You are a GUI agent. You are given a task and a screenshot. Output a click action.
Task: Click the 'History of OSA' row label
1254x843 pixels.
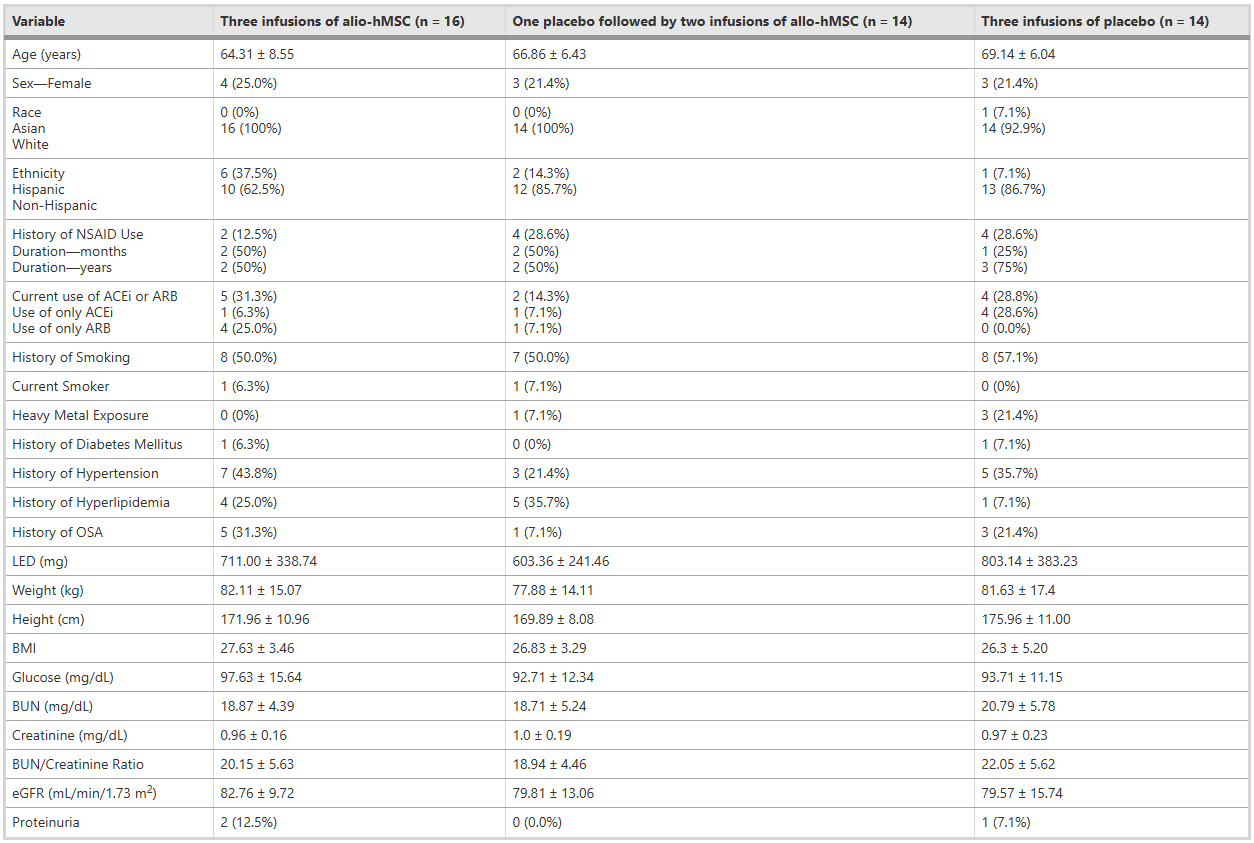pos(57,532)
